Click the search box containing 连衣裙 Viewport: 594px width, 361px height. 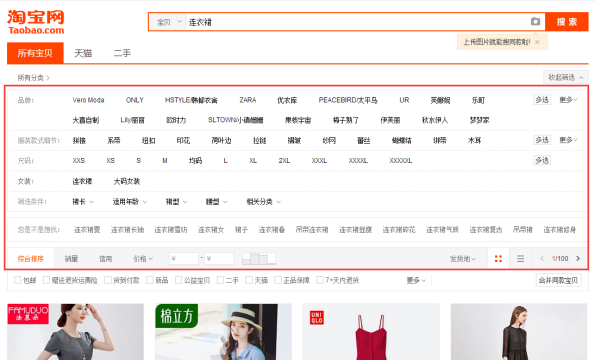[358, 22]
